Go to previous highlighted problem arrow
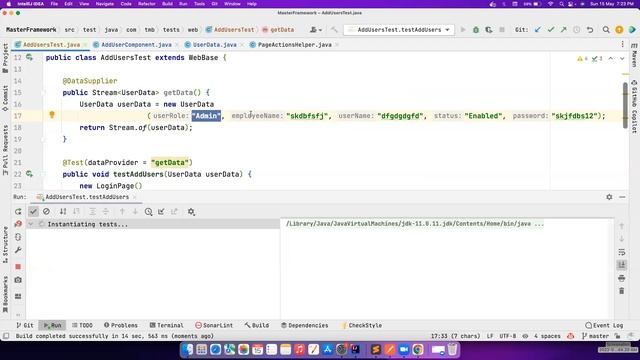The width and height of the screenshot is (640, 360). click(x=611, y=58)
